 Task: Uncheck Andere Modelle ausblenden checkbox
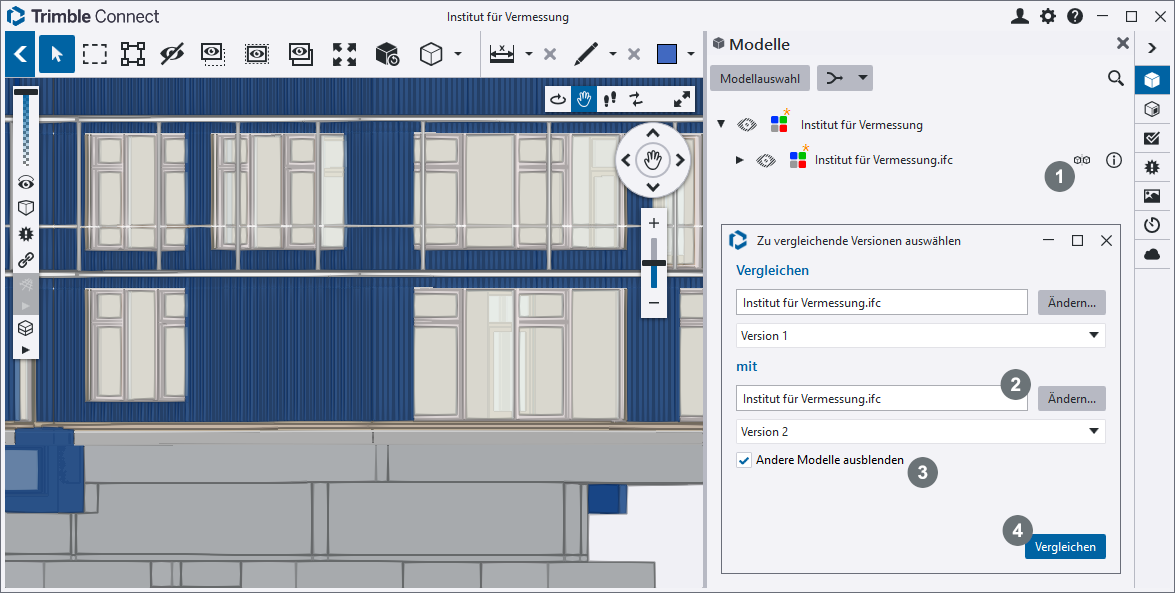pyautogui.click(x=743, y=460)
